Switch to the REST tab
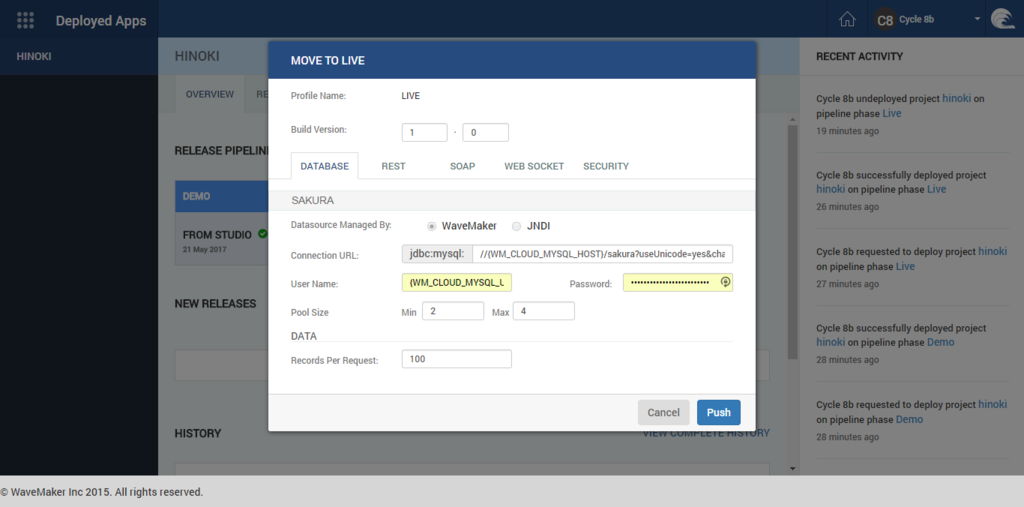This screenshot has width=1024, height=507. pyautogui.click(x=393, y=166)
